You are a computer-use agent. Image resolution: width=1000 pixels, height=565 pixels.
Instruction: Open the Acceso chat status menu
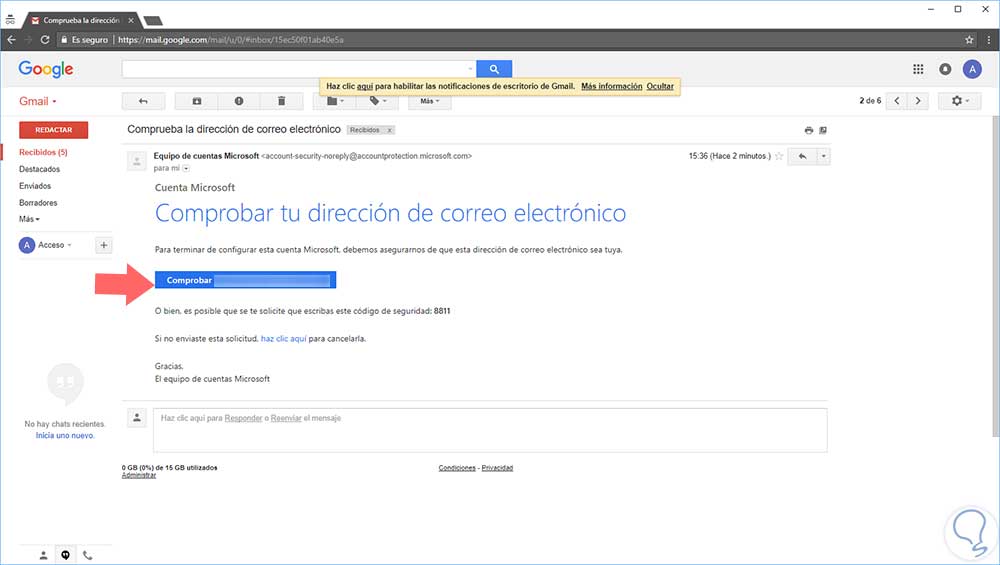click(x=55, y=245)
